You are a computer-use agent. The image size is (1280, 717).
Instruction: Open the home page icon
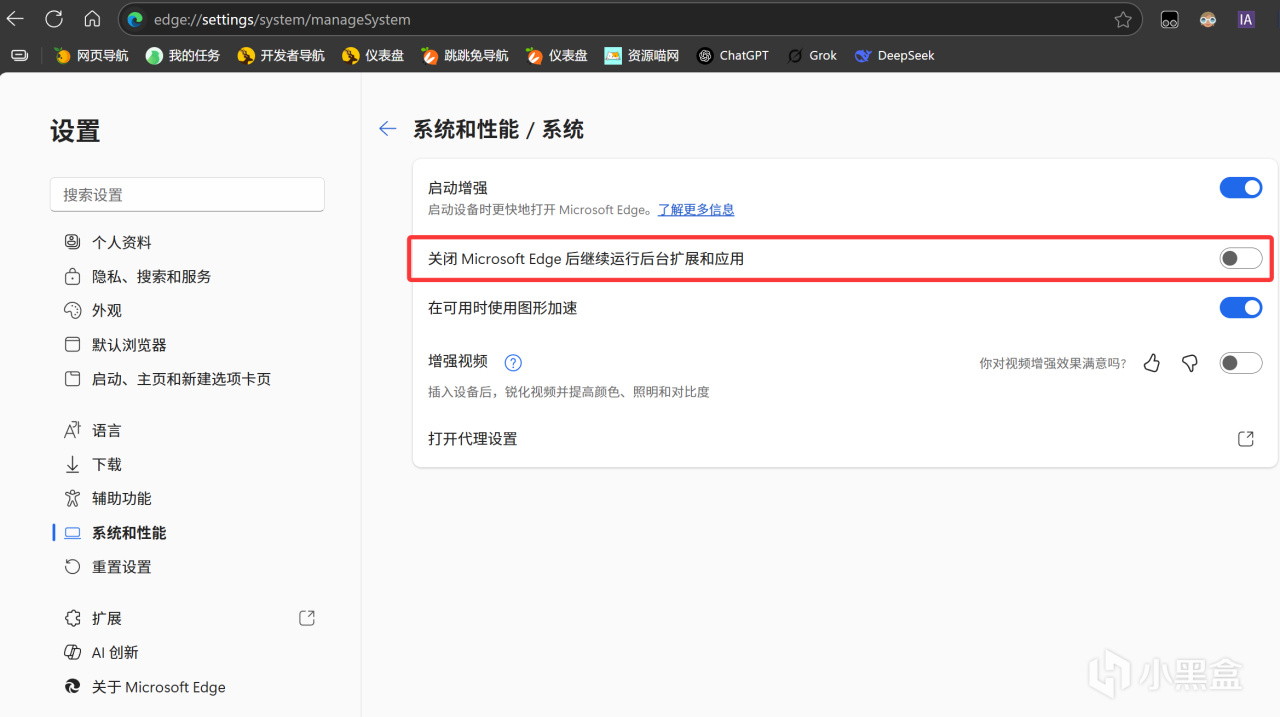[x=92, y=19]
